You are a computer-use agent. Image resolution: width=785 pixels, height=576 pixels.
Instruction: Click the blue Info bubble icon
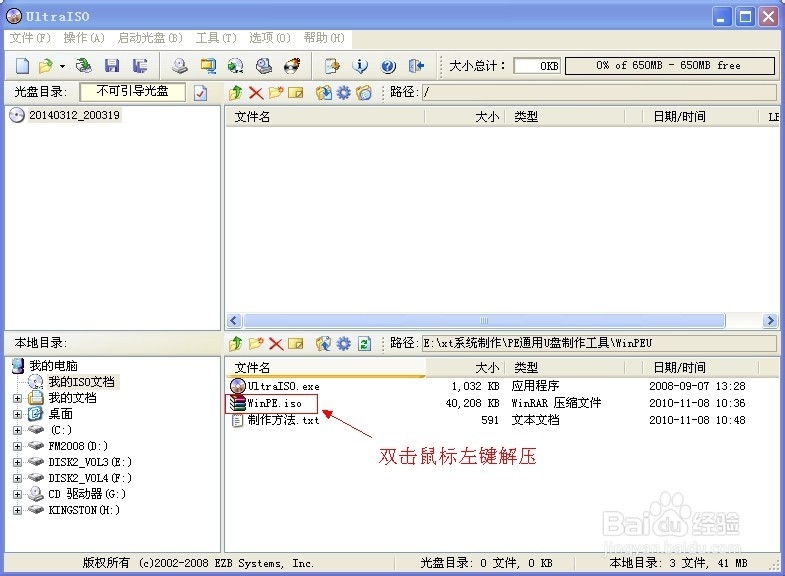pyautogui.click(x=360, y=66)
